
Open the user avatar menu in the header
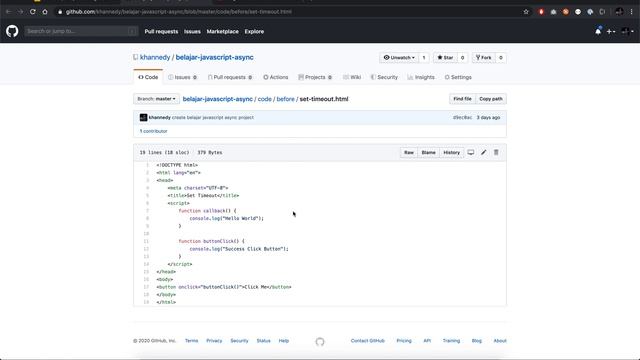(x=627, y=31)
